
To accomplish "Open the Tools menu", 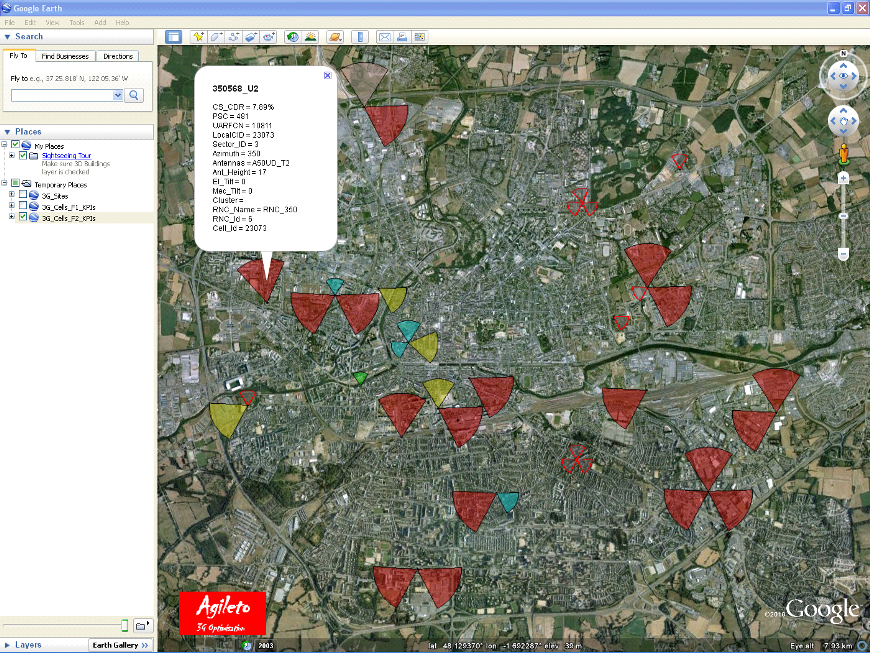I will coord(77,21).
